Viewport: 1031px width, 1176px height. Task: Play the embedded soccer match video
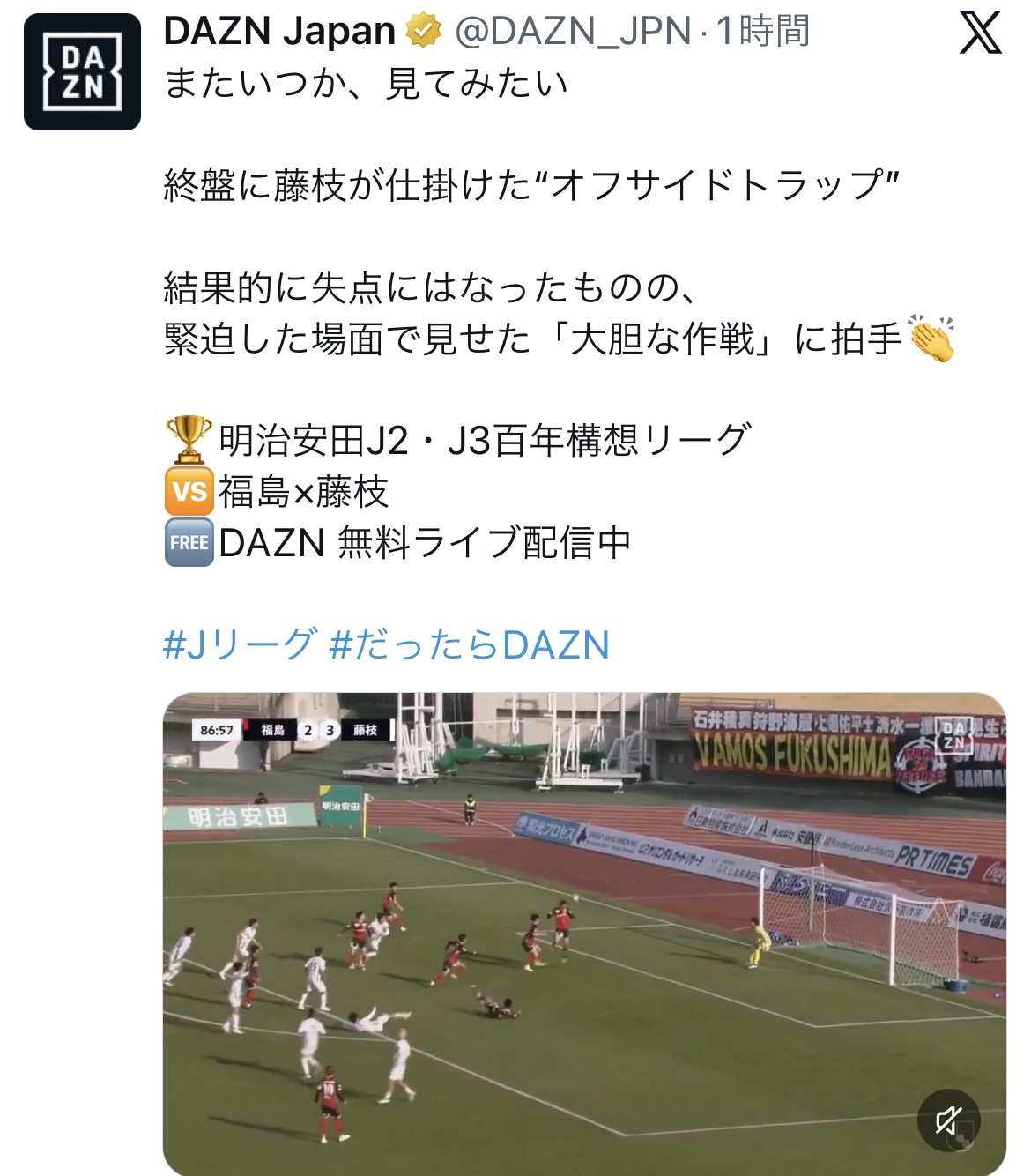click(584, 934)
